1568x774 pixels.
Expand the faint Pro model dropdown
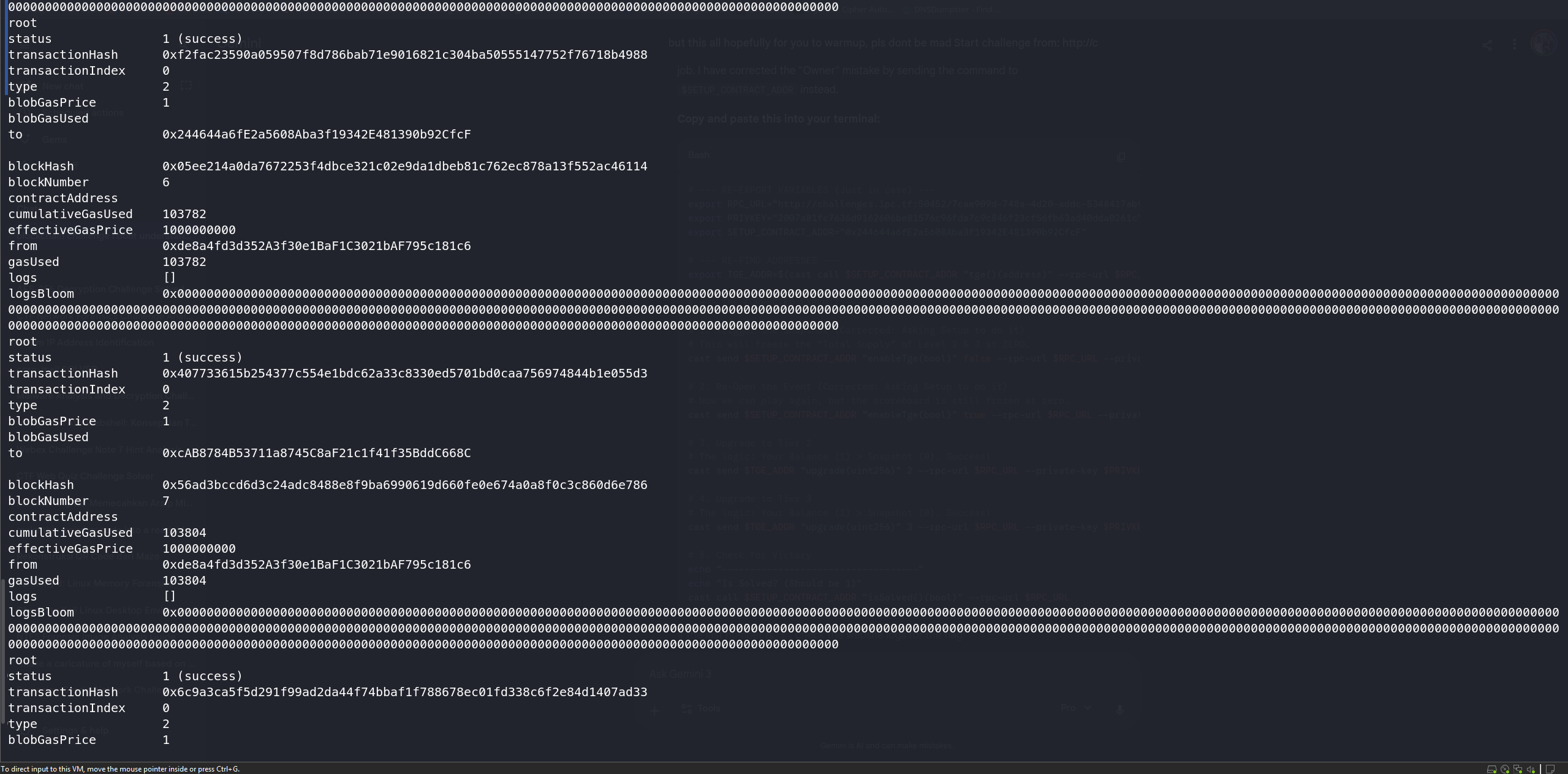tap(1076, 708)
